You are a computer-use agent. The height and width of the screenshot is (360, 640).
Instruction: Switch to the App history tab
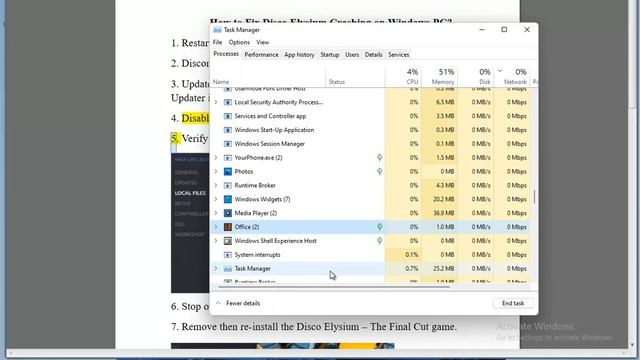pos(299,55)
